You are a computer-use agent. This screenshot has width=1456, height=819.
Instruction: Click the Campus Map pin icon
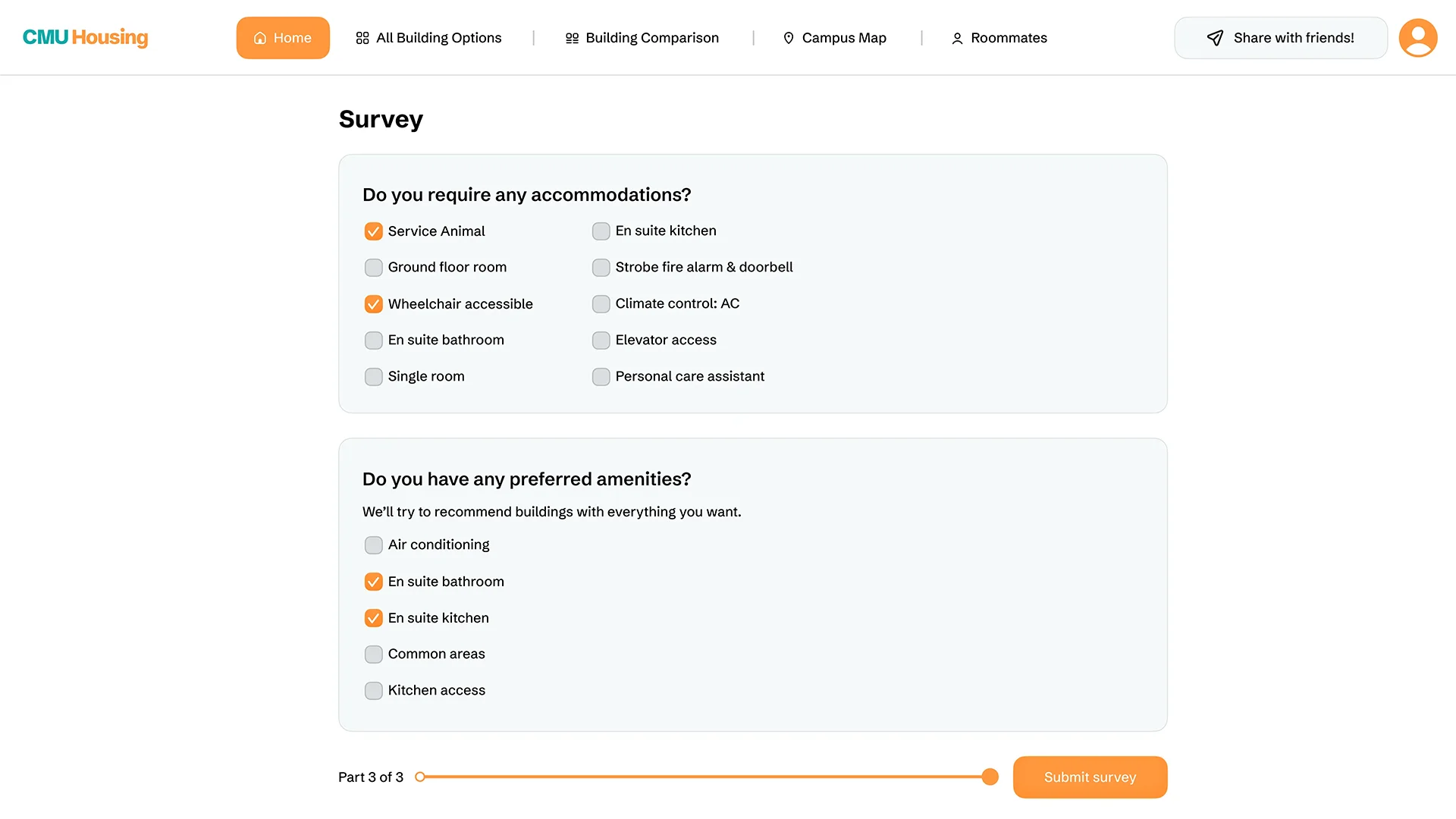tap(789, 38)
